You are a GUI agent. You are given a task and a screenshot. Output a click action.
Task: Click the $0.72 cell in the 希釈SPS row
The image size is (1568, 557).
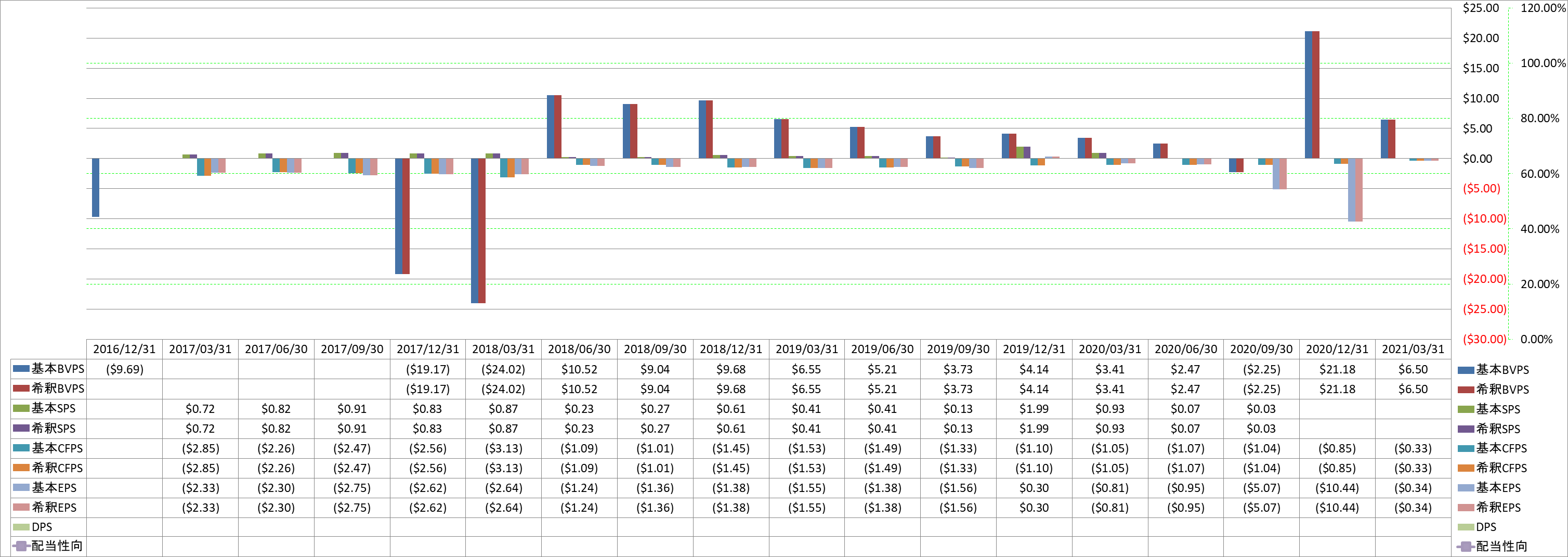tap(200, 428)
